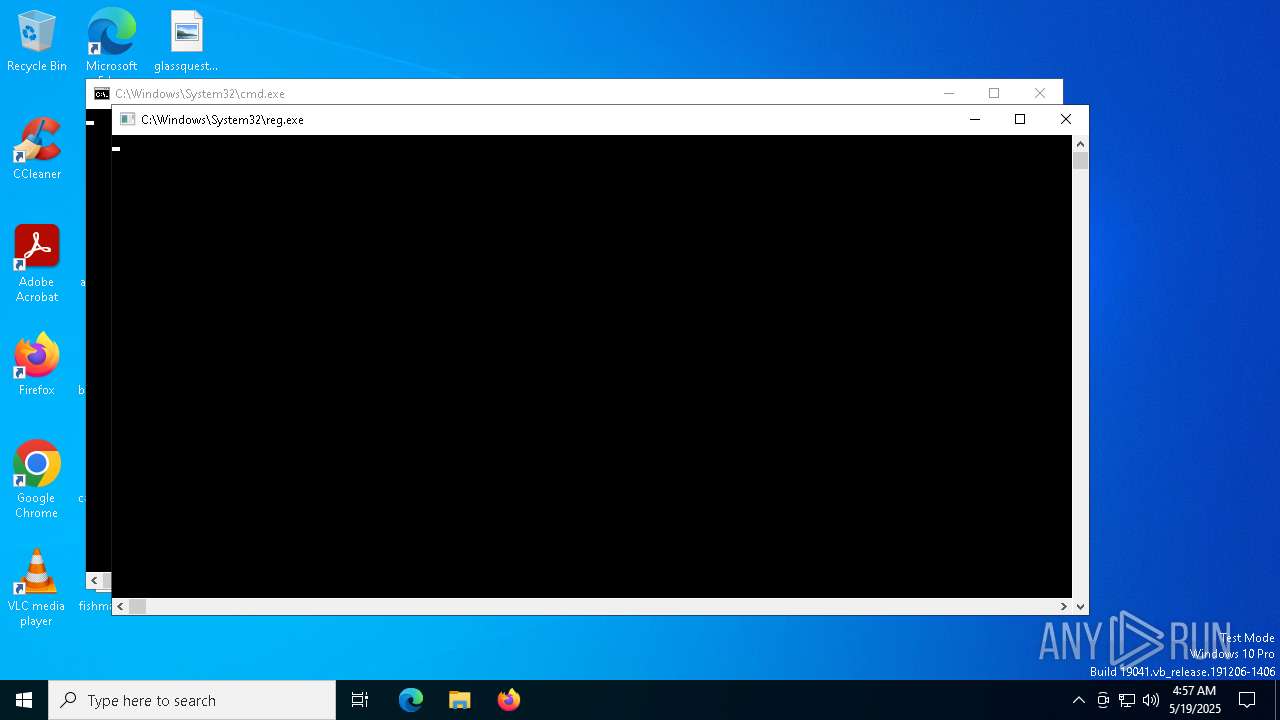Open Task View on the taskbar
This screenshot has width=1280, height=720.
pos(360,700)
